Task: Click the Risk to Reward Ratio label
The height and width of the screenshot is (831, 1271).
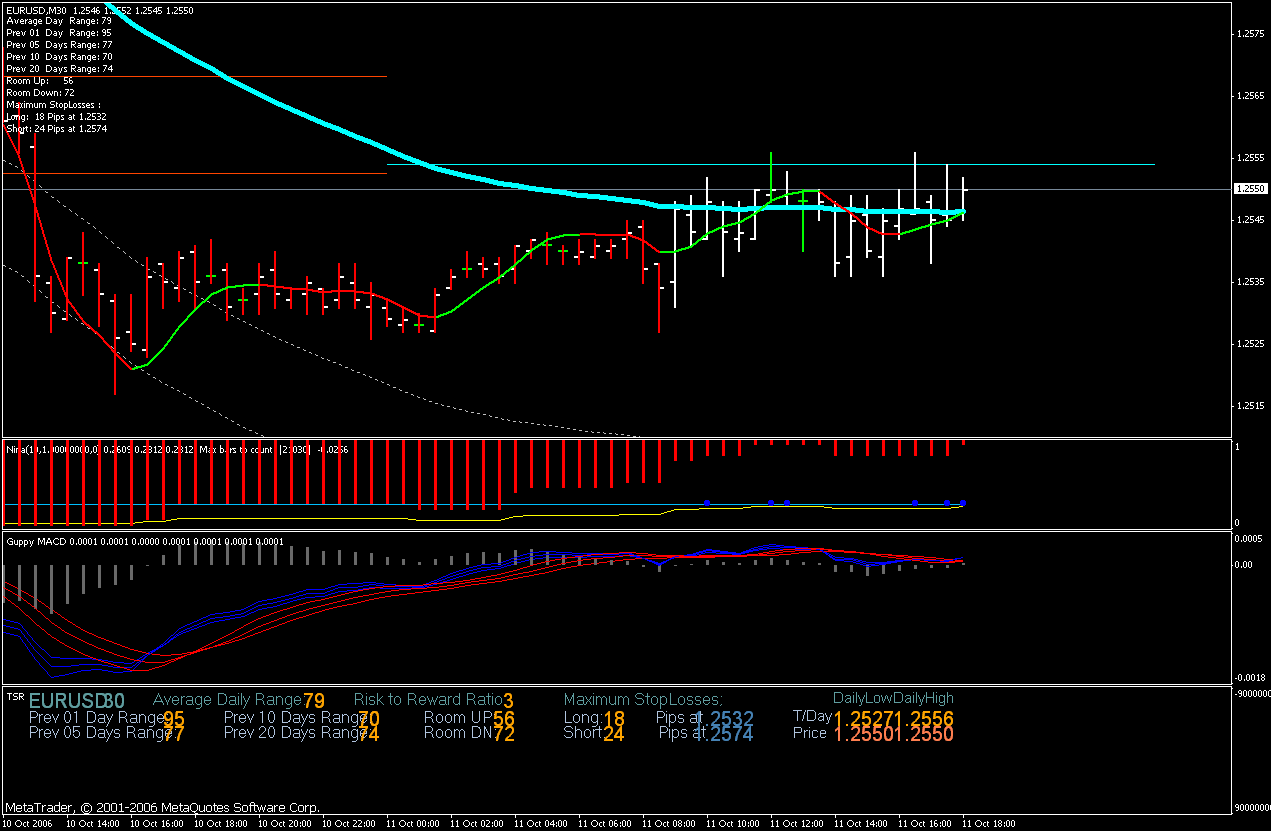Action: (x=428, y=699)
